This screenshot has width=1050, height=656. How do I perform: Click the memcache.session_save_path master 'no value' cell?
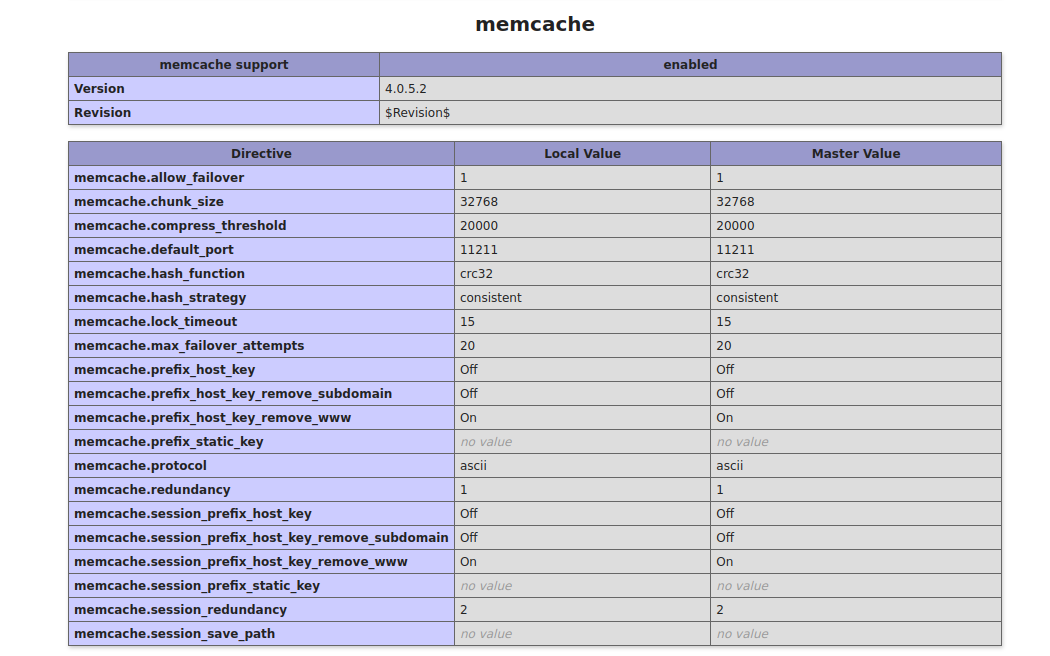[742, 634]
